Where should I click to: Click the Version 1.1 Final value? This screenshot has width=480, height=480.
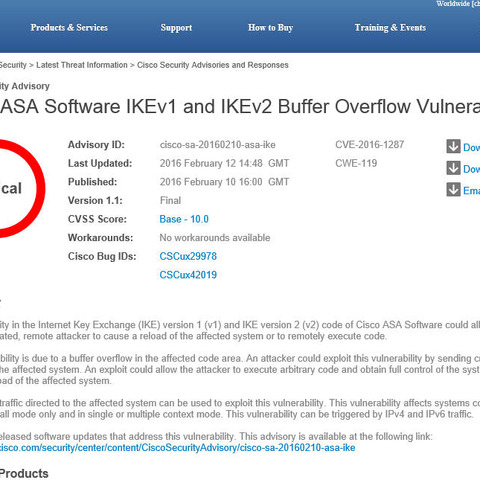[x=170, y=201]
